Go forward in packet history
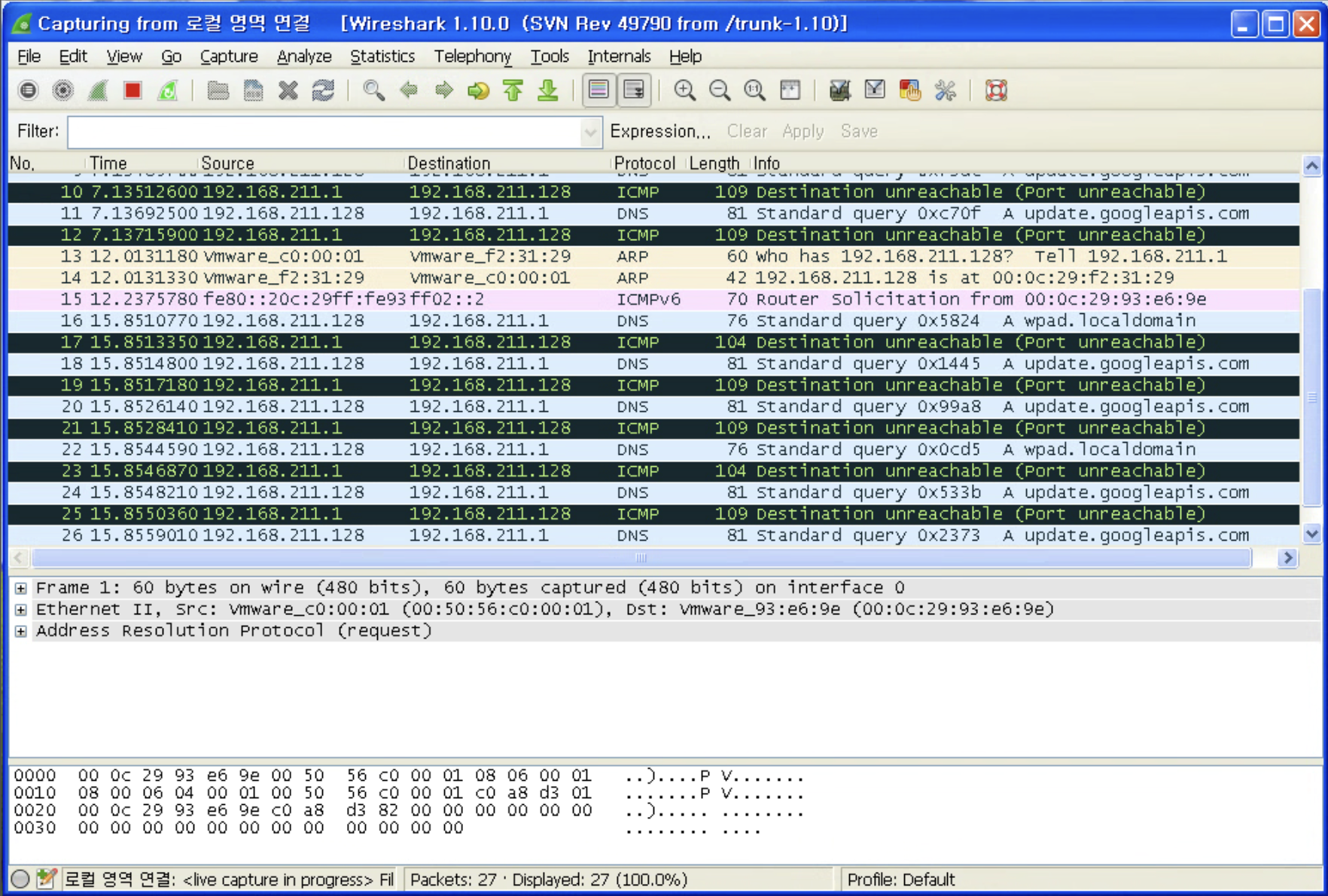 click(x=444, y=90)
